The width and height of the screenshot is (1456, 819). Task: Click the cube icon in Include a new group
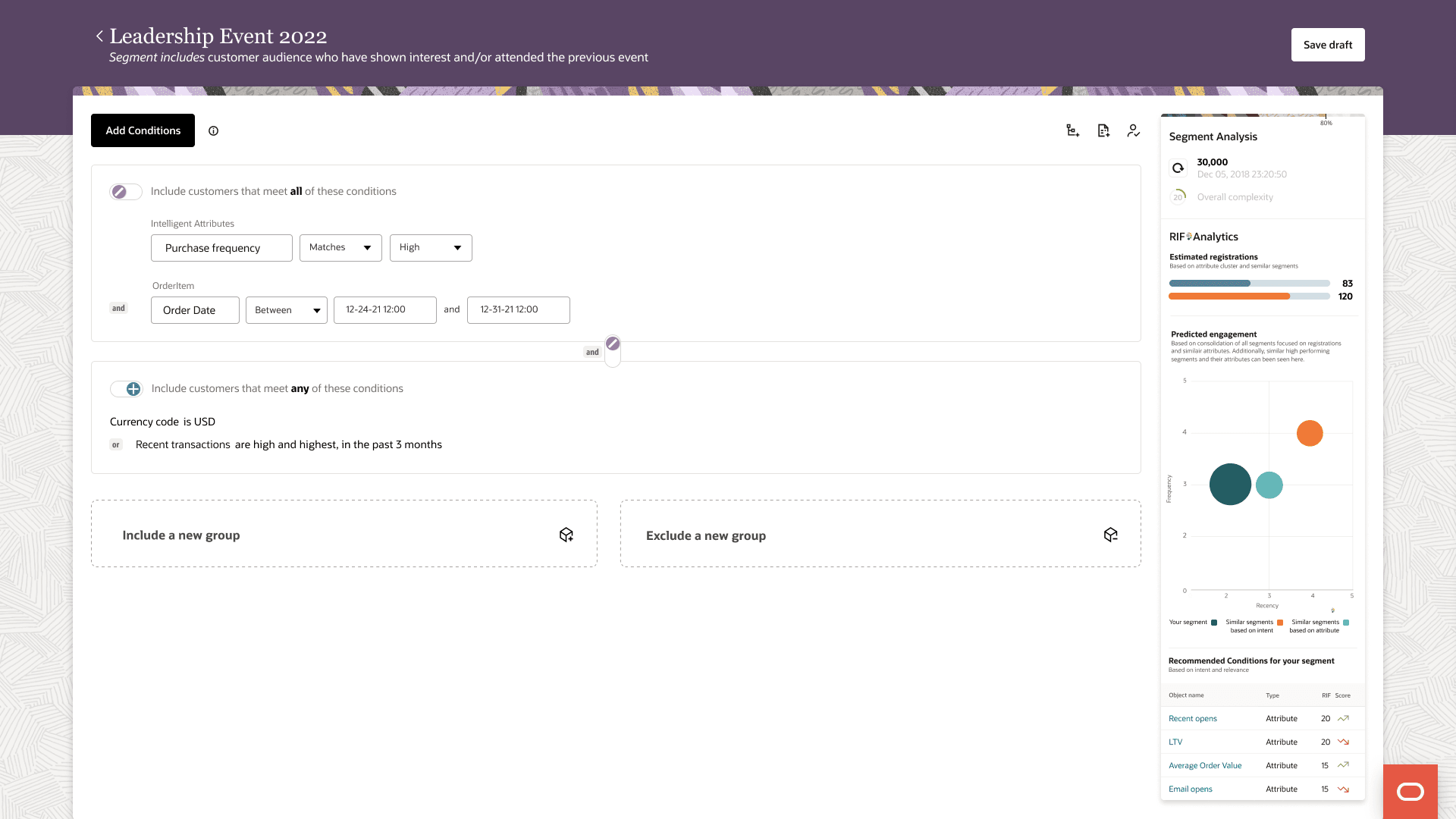point(566,535)
